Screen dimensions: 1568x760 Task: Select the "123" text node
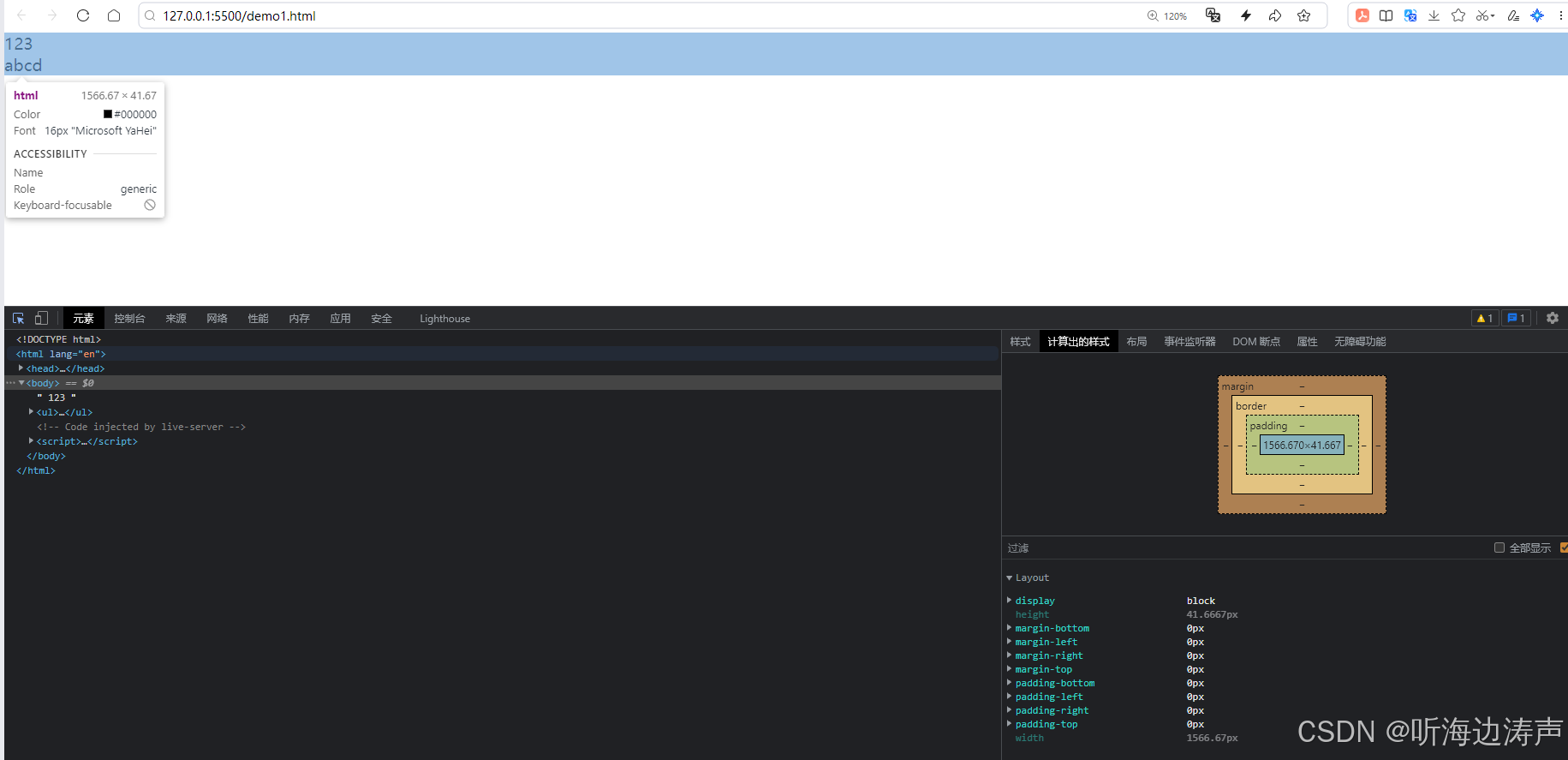(57, 398)
